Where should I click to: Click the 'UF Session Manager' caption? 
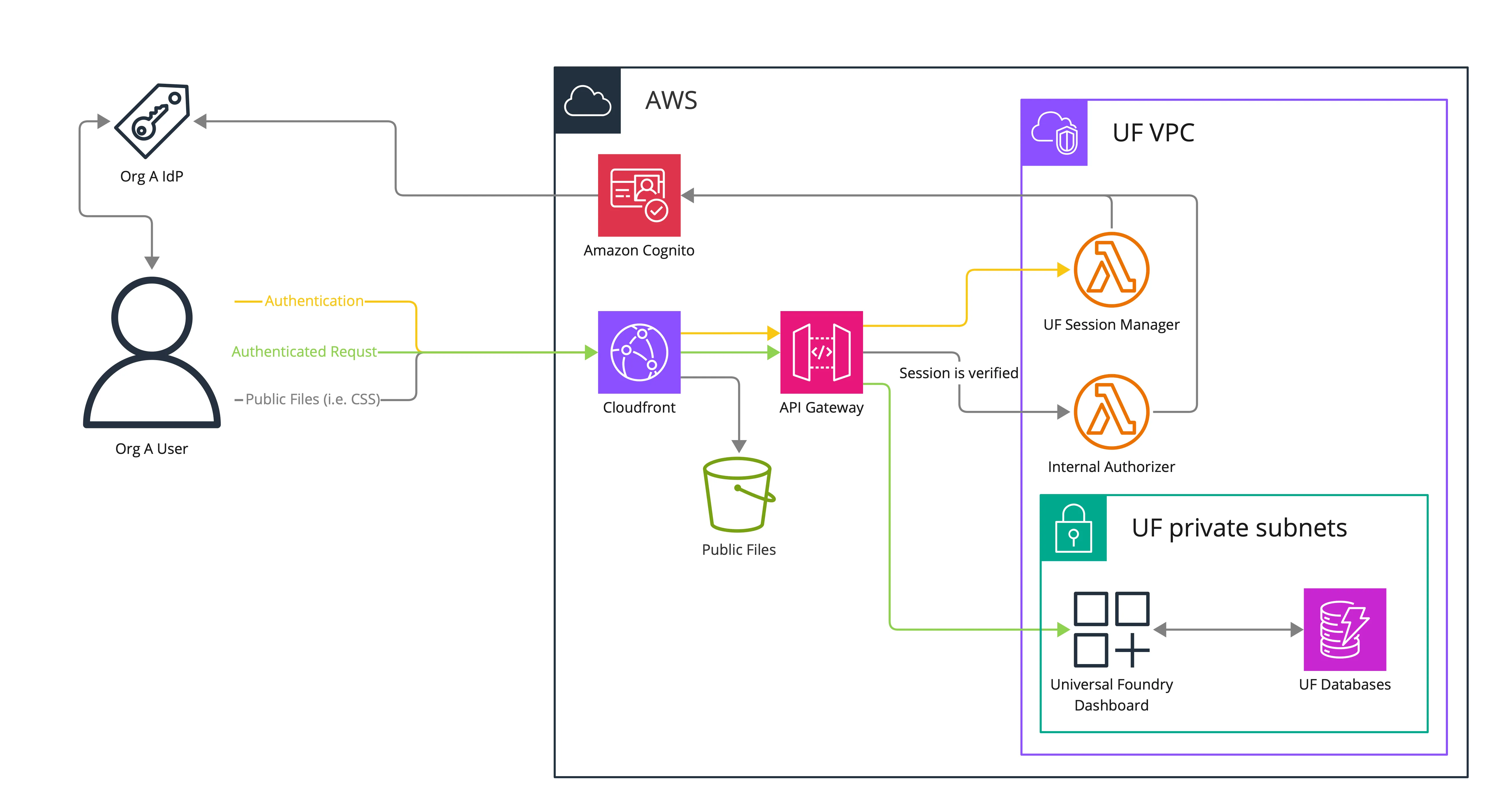pos(1111,325)
